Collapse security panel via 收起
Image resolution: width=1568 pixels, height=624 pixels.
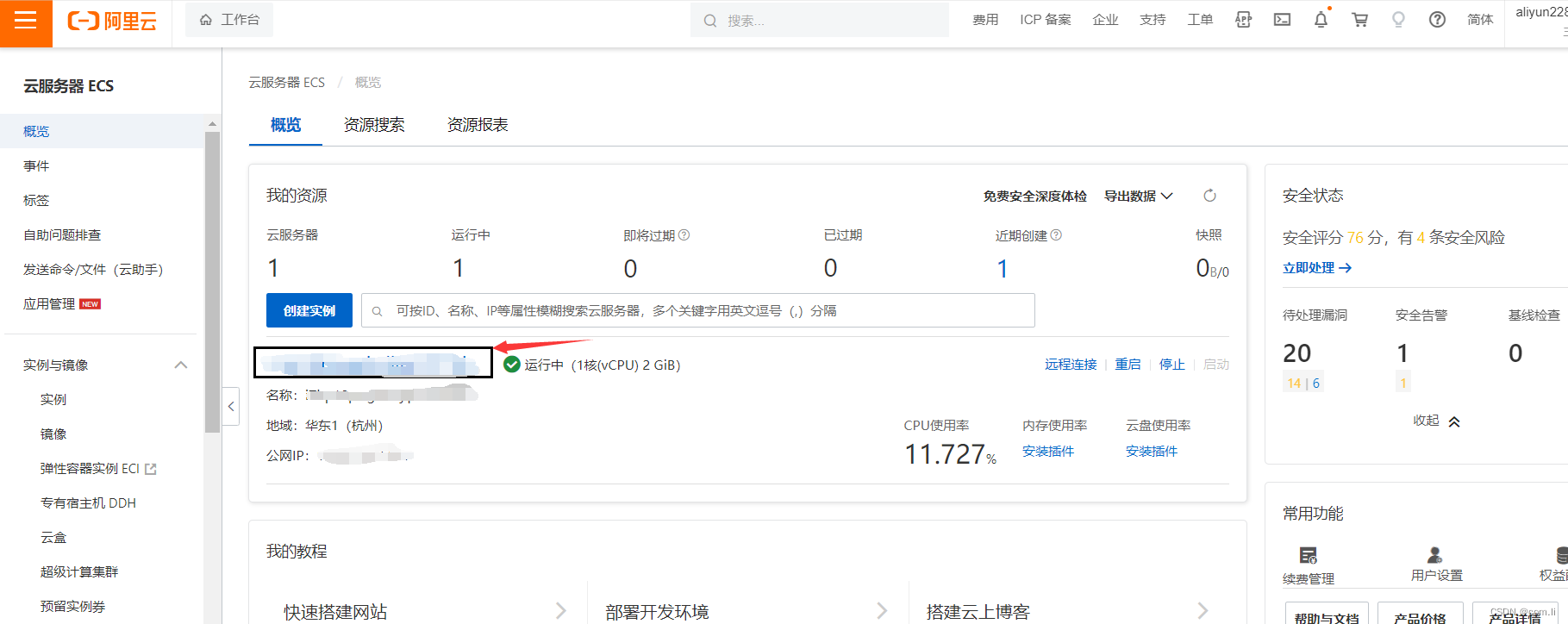pos(1436,421)
